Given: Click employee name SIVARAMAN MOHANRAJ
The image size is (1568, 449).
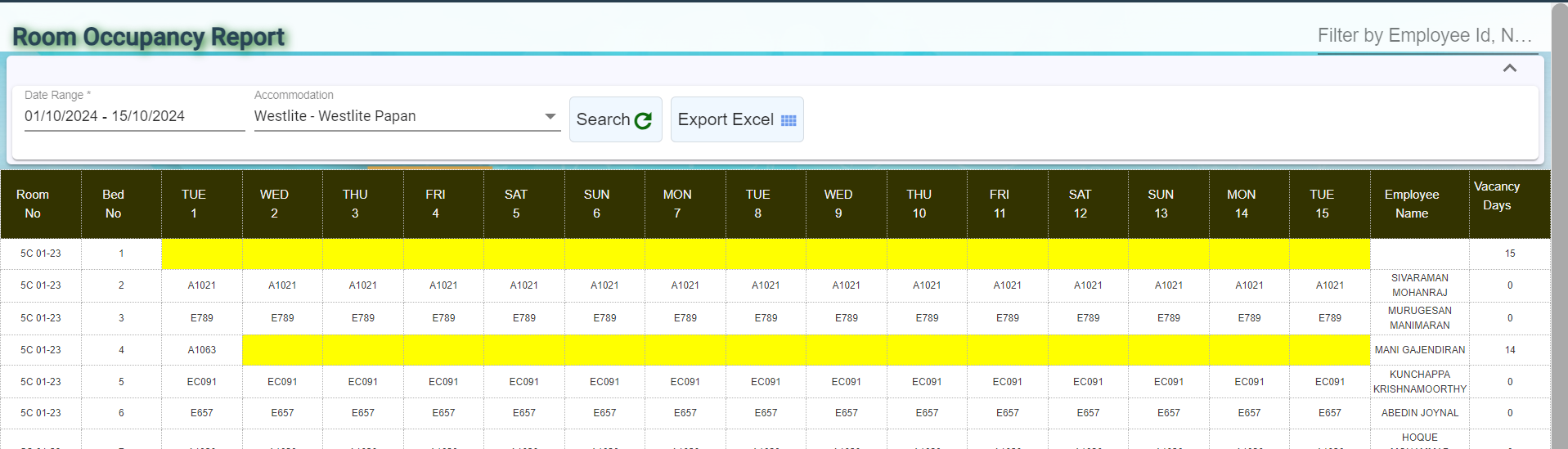Looking at the screenshot, I should click(x=1419, y=285).
